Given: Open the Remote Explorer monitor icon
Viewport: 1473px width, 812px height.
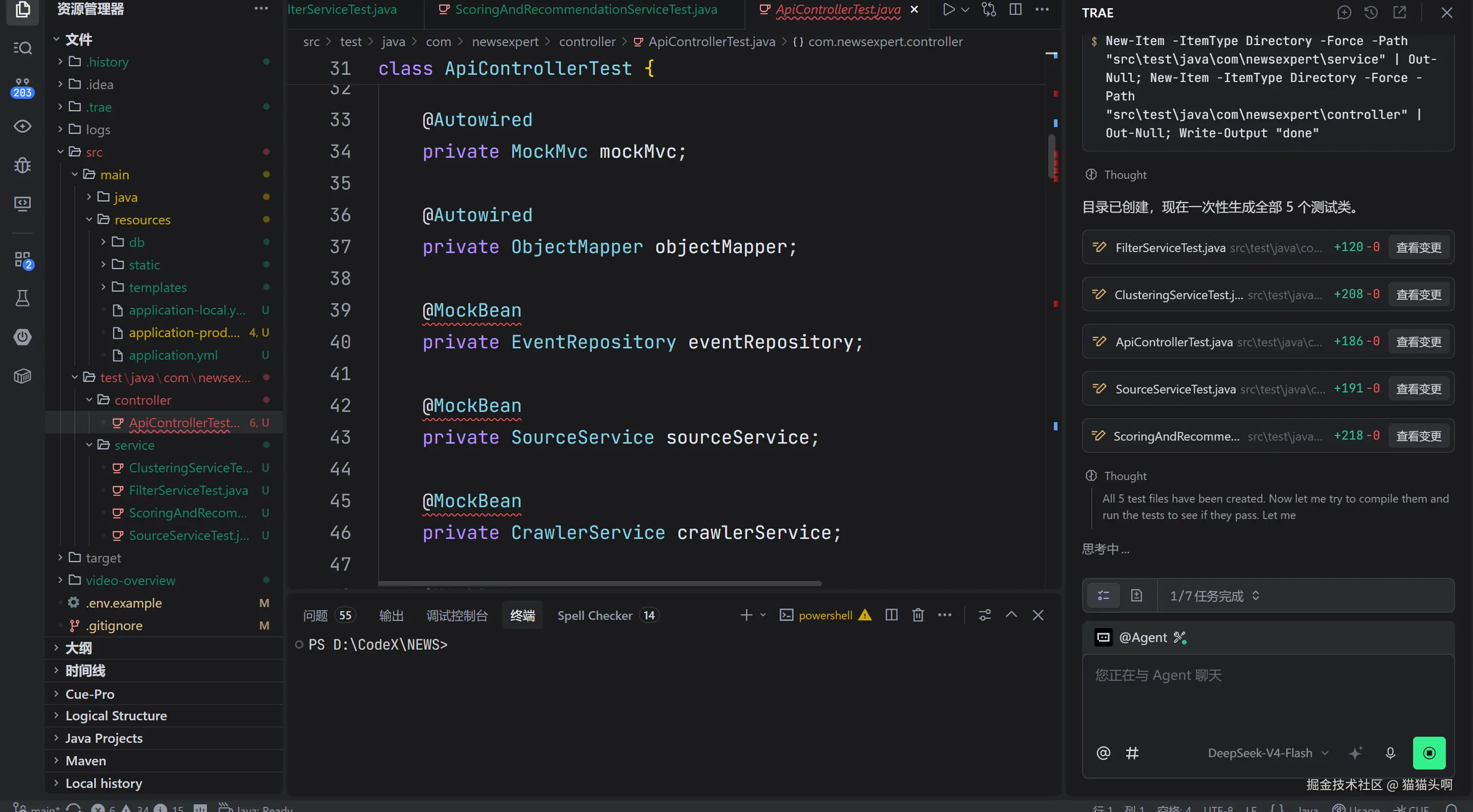Looking at the screenshot, I should (23, 204).
